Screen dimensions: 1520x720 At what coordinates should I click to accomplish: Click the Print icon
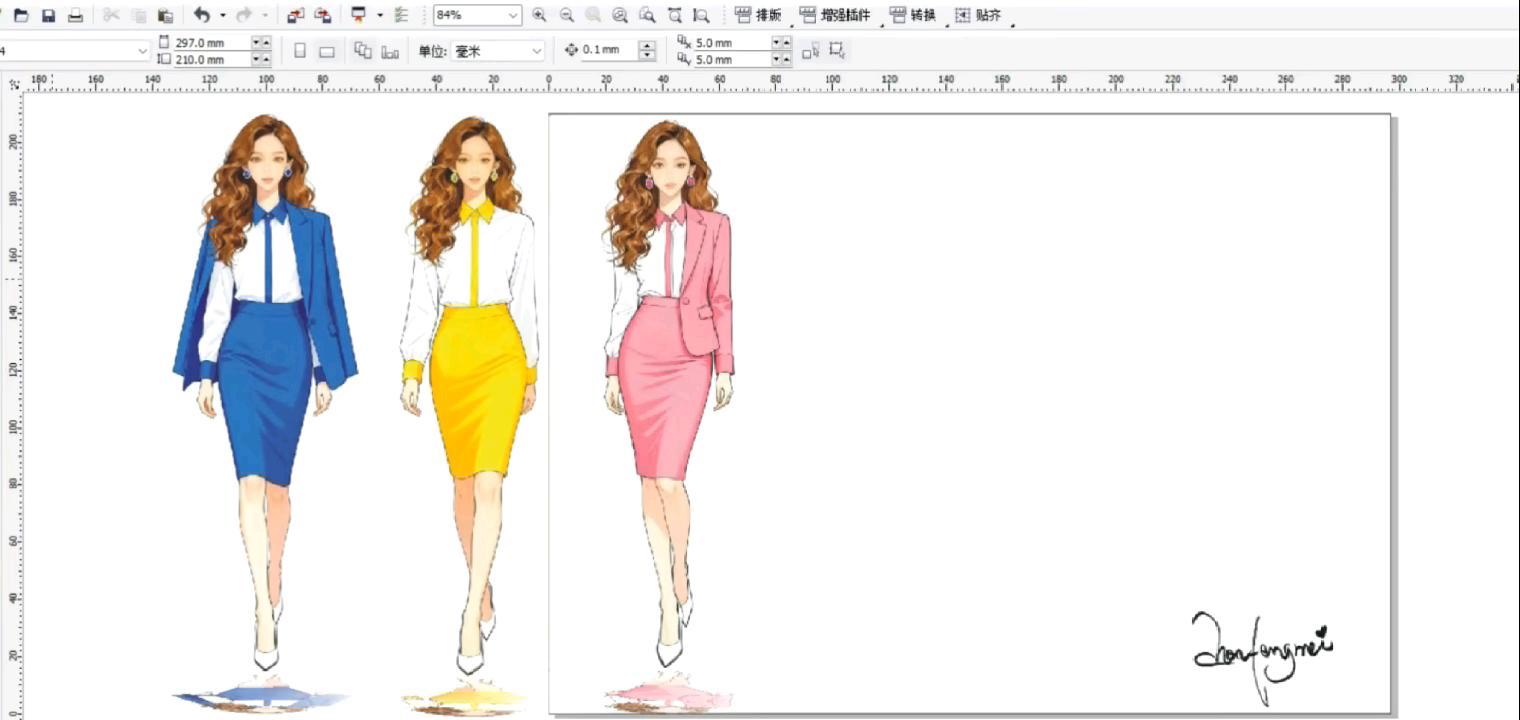pyautogui.click(x=75, y=16)
